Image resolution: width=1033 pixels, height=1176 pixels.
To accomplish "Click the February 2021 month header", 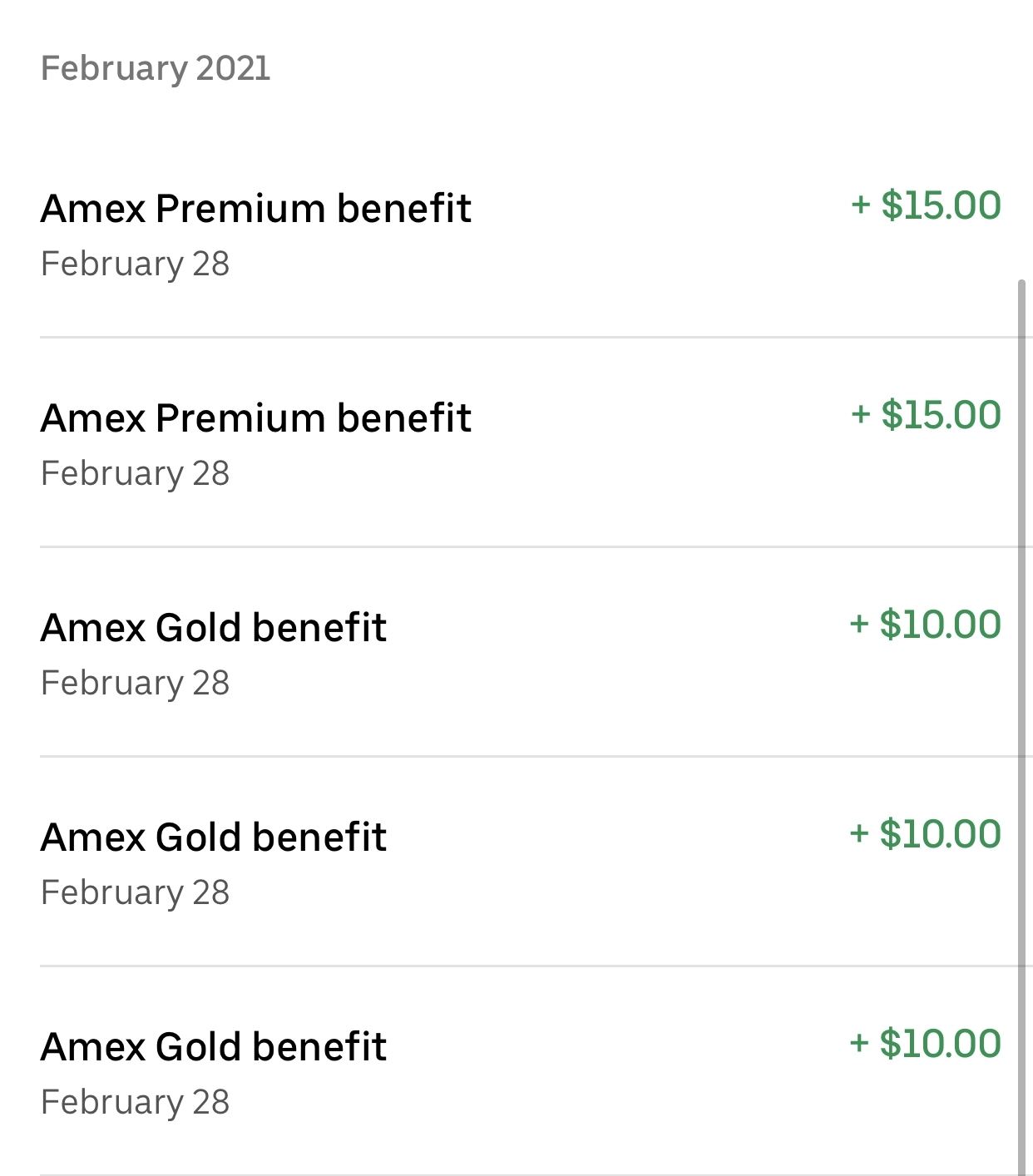I will point(156,68).
